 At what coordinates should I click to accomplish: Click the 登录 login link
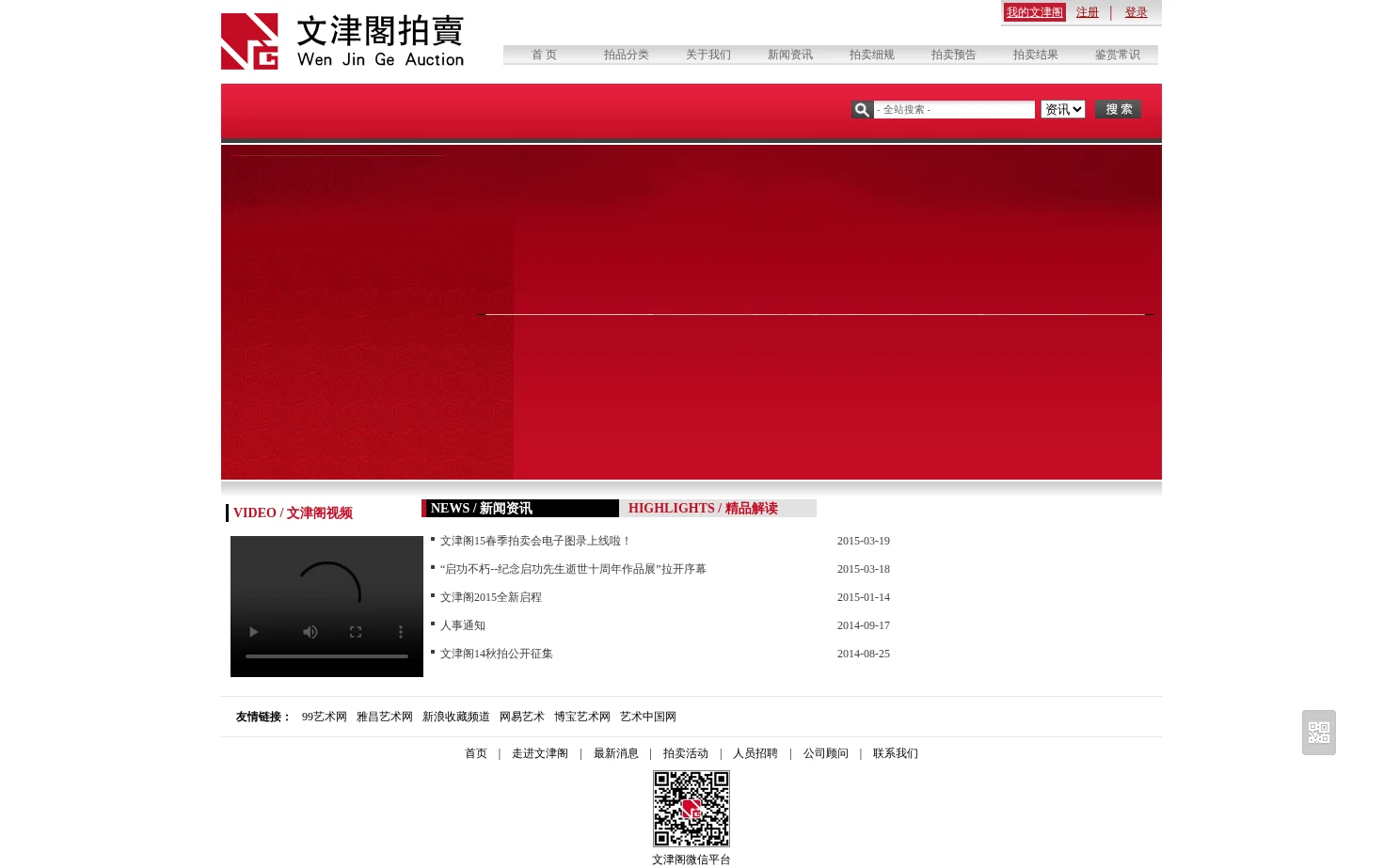tap(1137, 12)
